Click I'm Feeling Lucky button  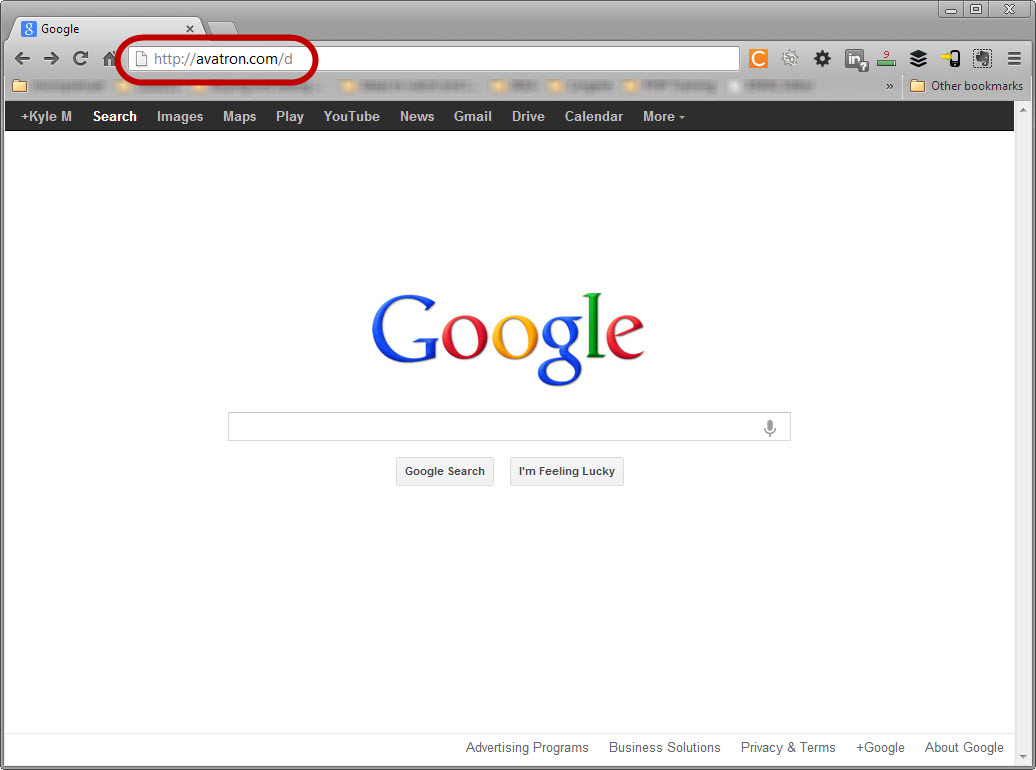click(x=567, y=471)
